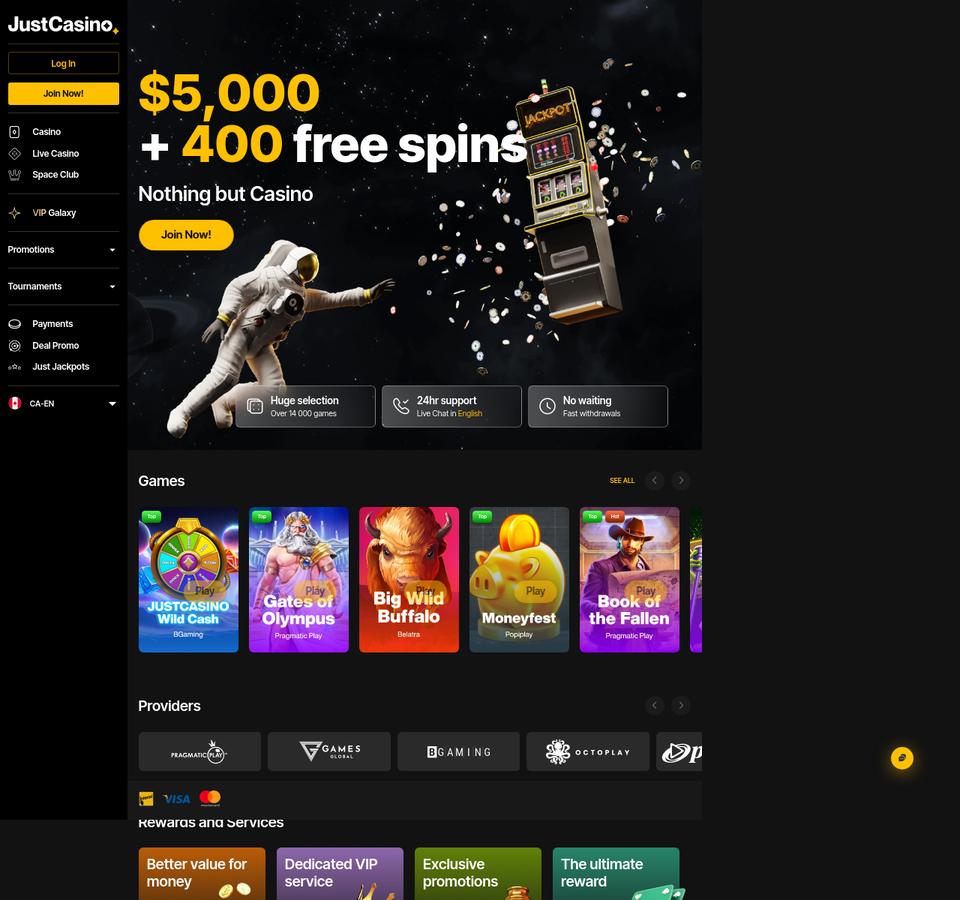Open VIP Galaxy star icon
The height and width of the screenshot is (900, 960).
[x=15, y=213]
